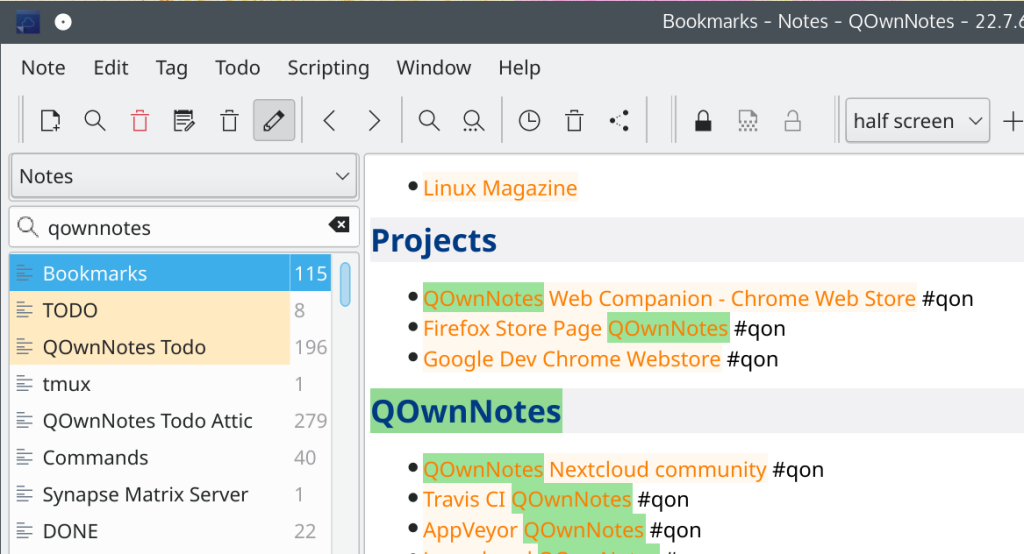Open the Linux Magazine link
Screen dimensions: 1024x554
(x=500, y=188)
